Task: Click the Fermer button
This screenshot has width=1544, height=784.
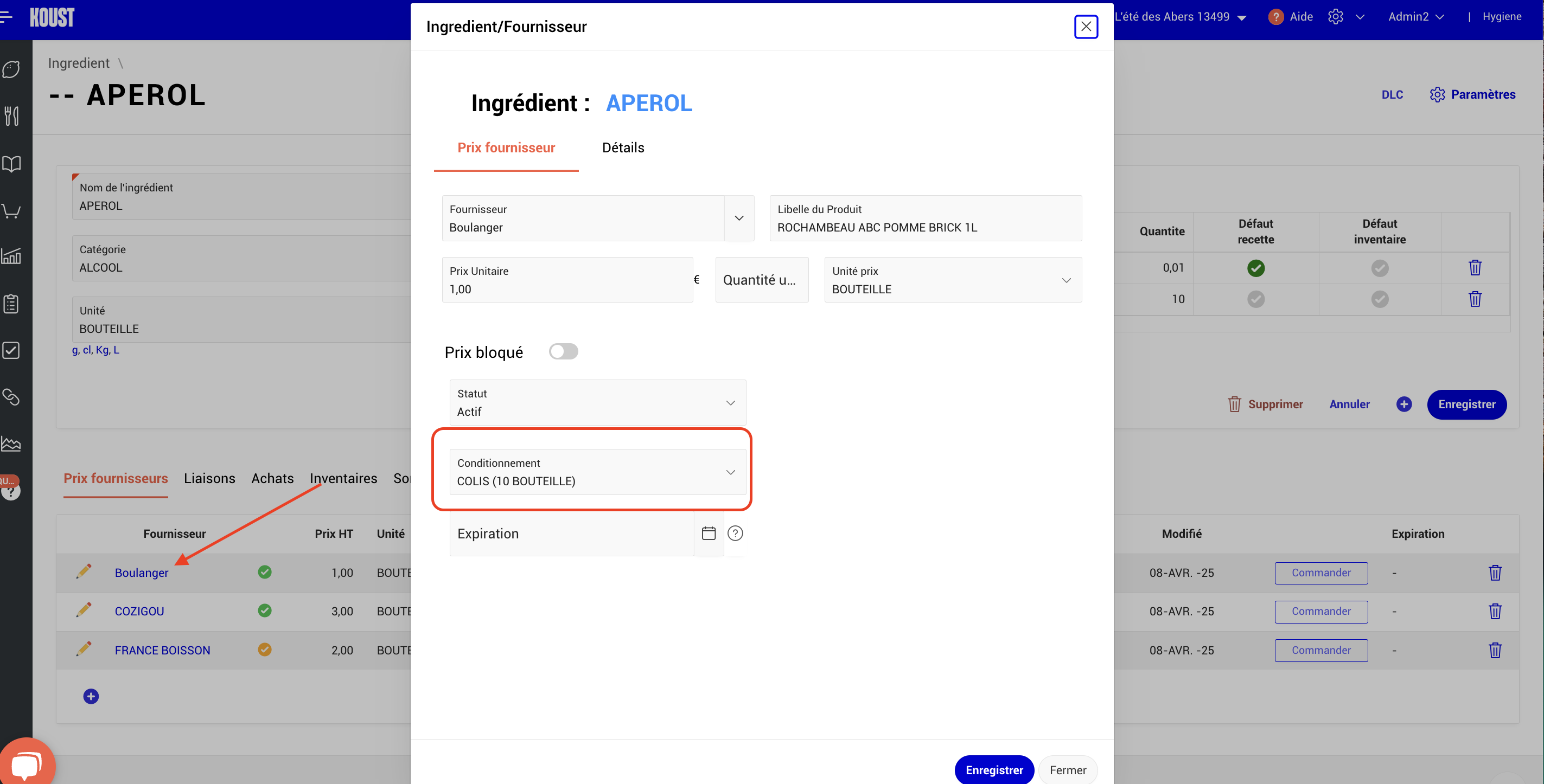Action: pos(1068,769)
